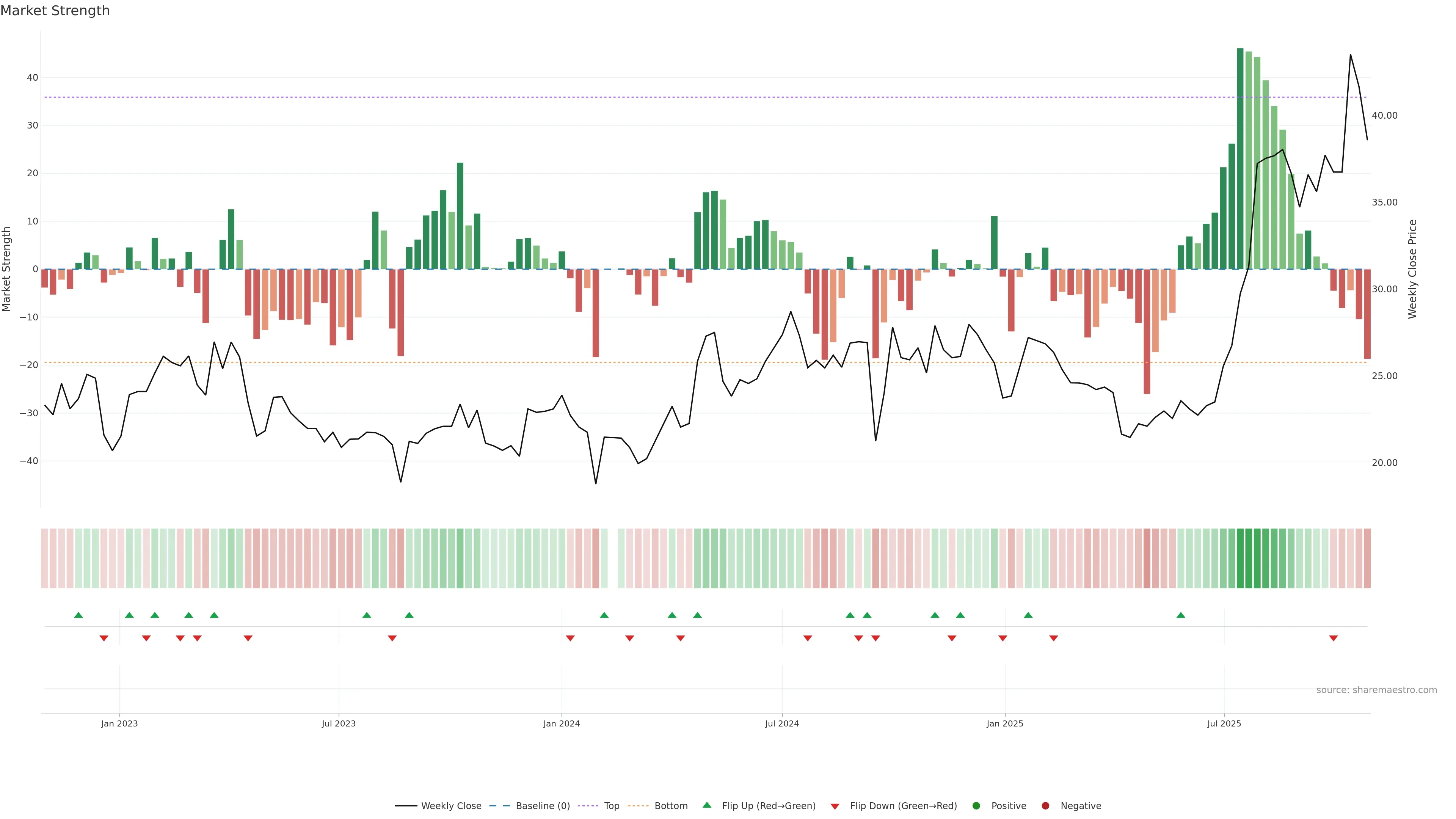The width and height of the screenshot is (1456, 819).
Task: Click the Jan 2024 x-axis label
Action: pos(561,723)
